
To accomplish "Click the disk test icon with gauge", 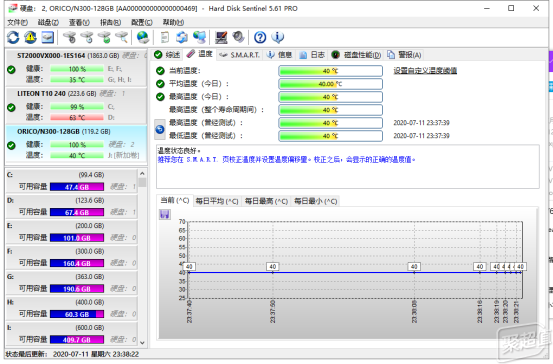I will (69, 37).
